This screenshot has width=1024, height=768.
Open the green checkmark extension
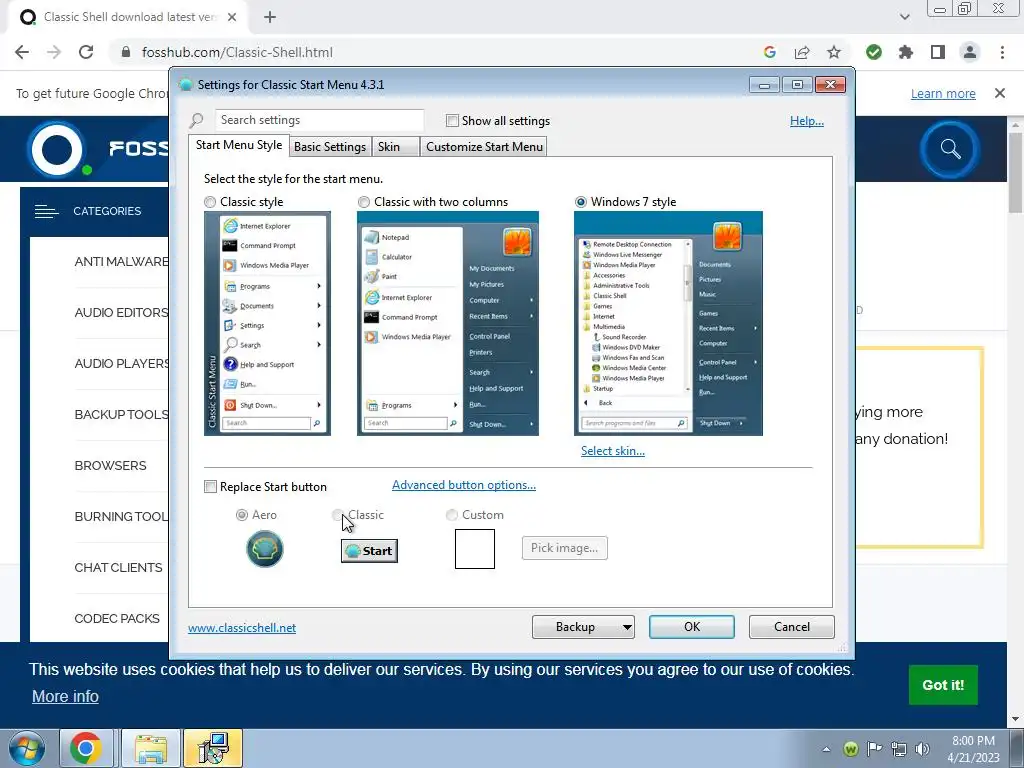click(x=874, y=52)
